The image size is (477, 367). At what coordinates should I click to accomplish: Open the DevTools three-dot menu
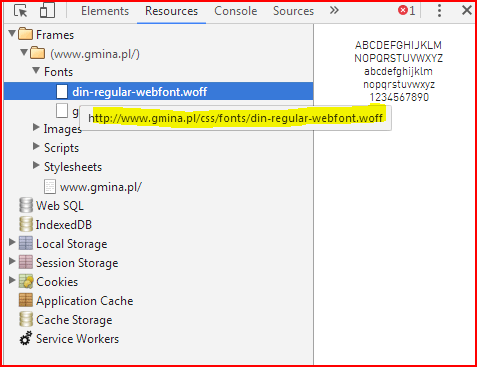(x=439, y=11)
